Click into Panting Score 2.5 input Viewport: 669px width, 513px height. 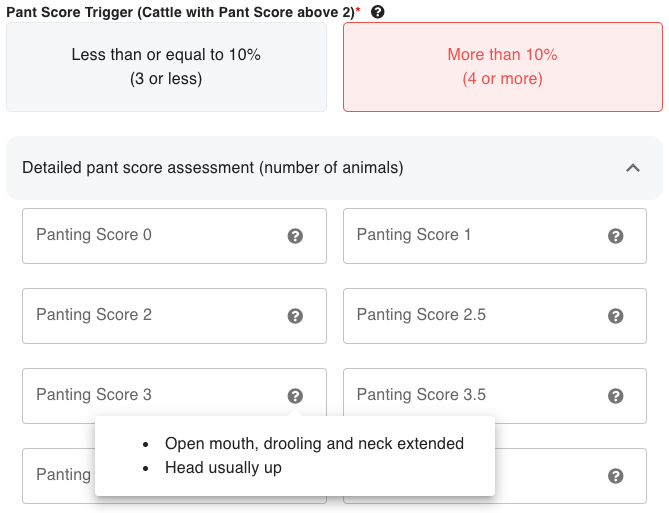pyautogui.click(x=470, y=316)
